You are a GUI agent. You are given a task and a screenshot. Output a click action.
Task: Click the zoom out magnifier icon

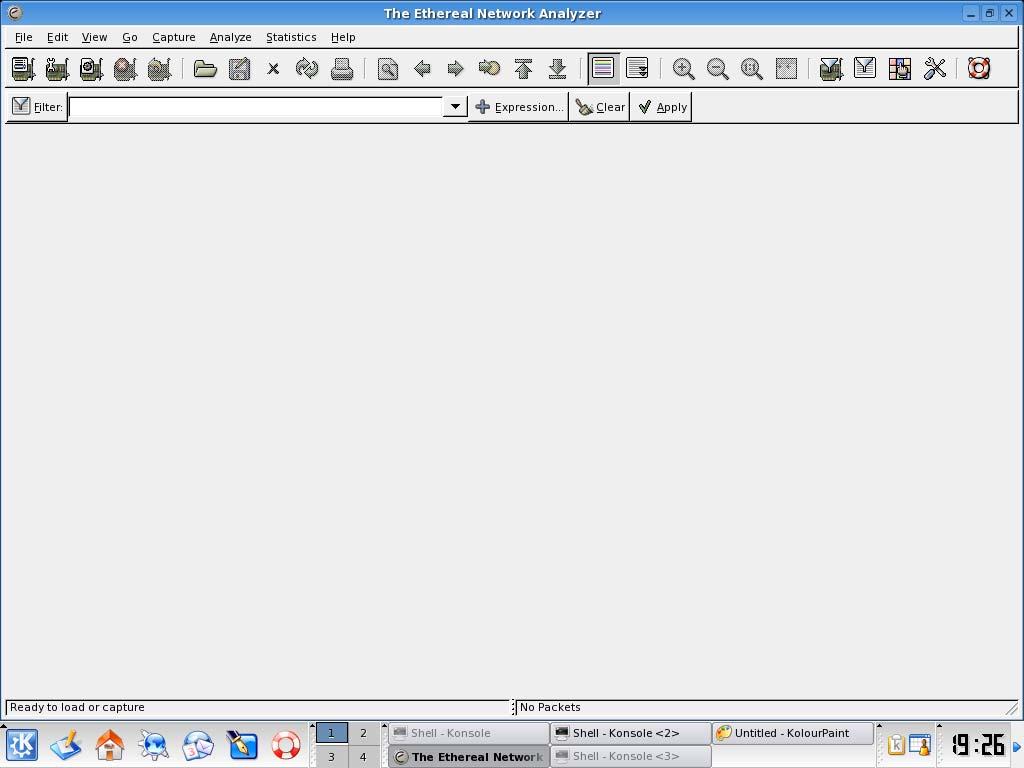[x=718, y=69]
